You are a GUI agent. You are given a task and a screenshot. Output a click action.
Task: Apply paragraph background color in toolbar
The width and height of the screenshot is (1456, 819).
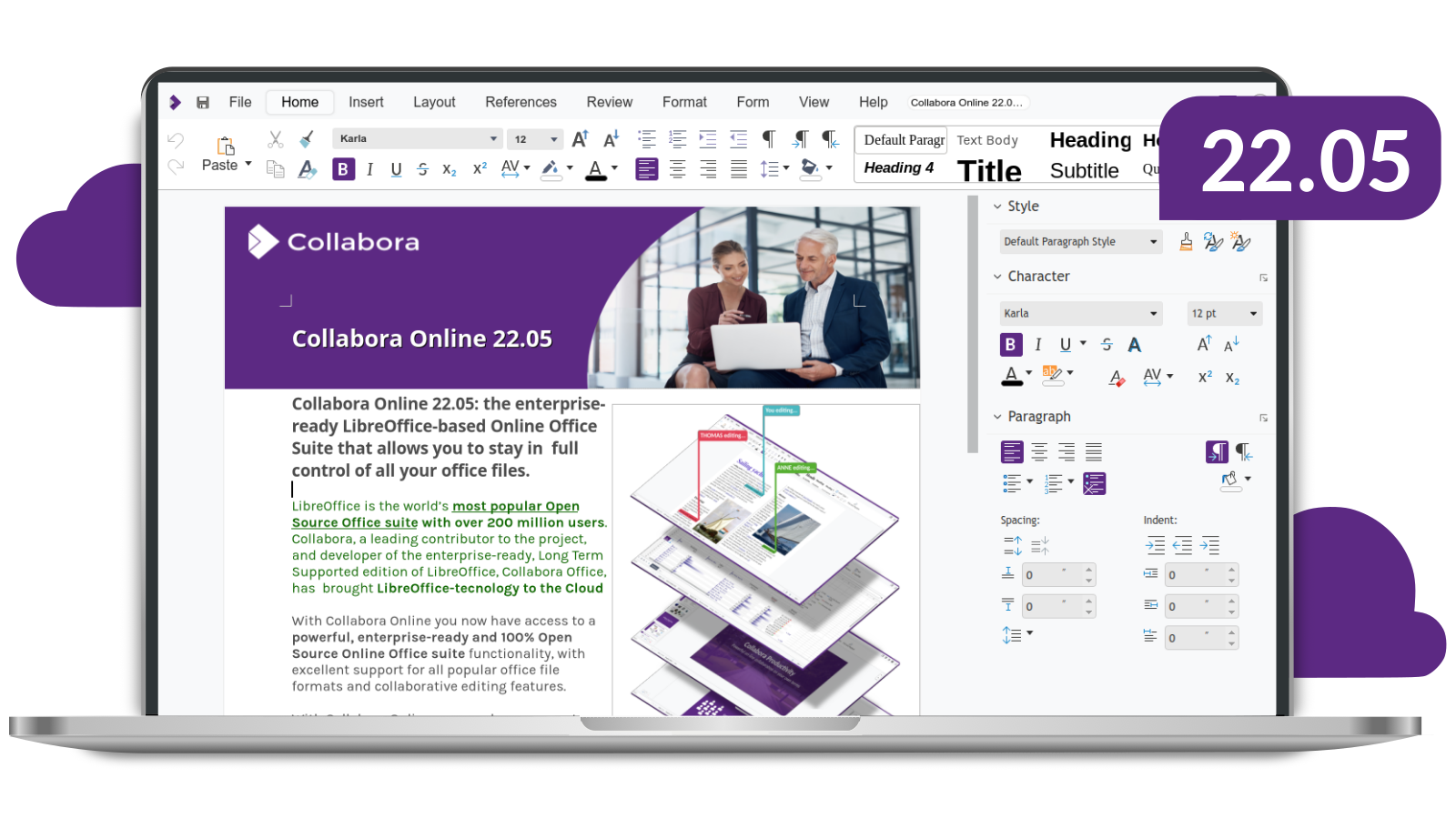point(809,169)
